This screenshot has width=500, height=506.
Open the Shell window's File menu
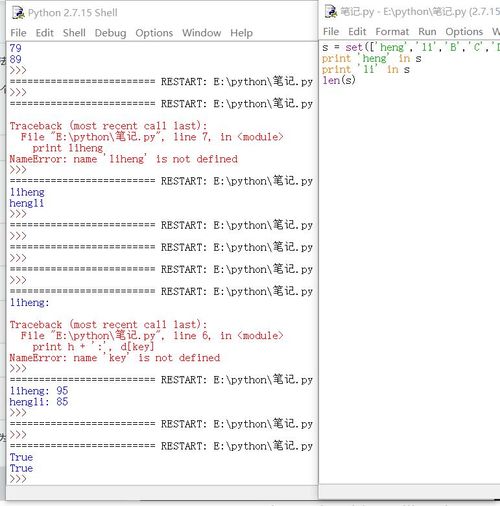(18, 33)
